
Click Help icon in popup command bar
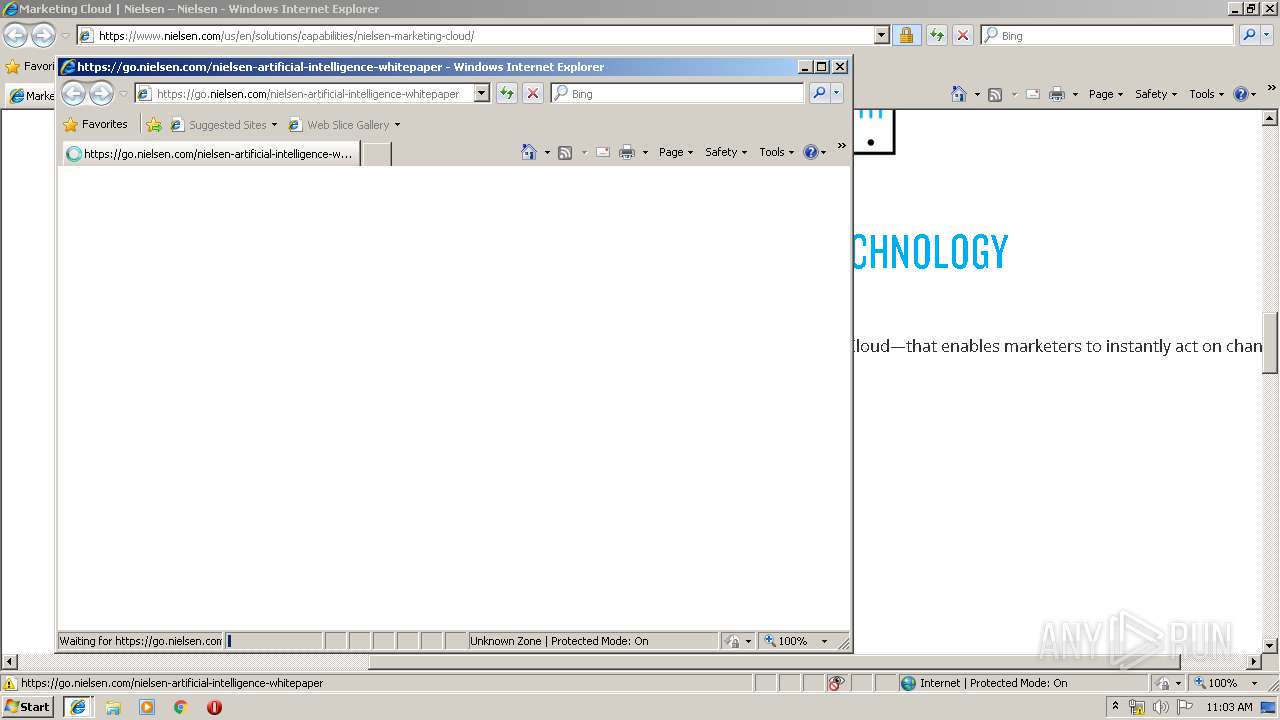coord(810,152)
